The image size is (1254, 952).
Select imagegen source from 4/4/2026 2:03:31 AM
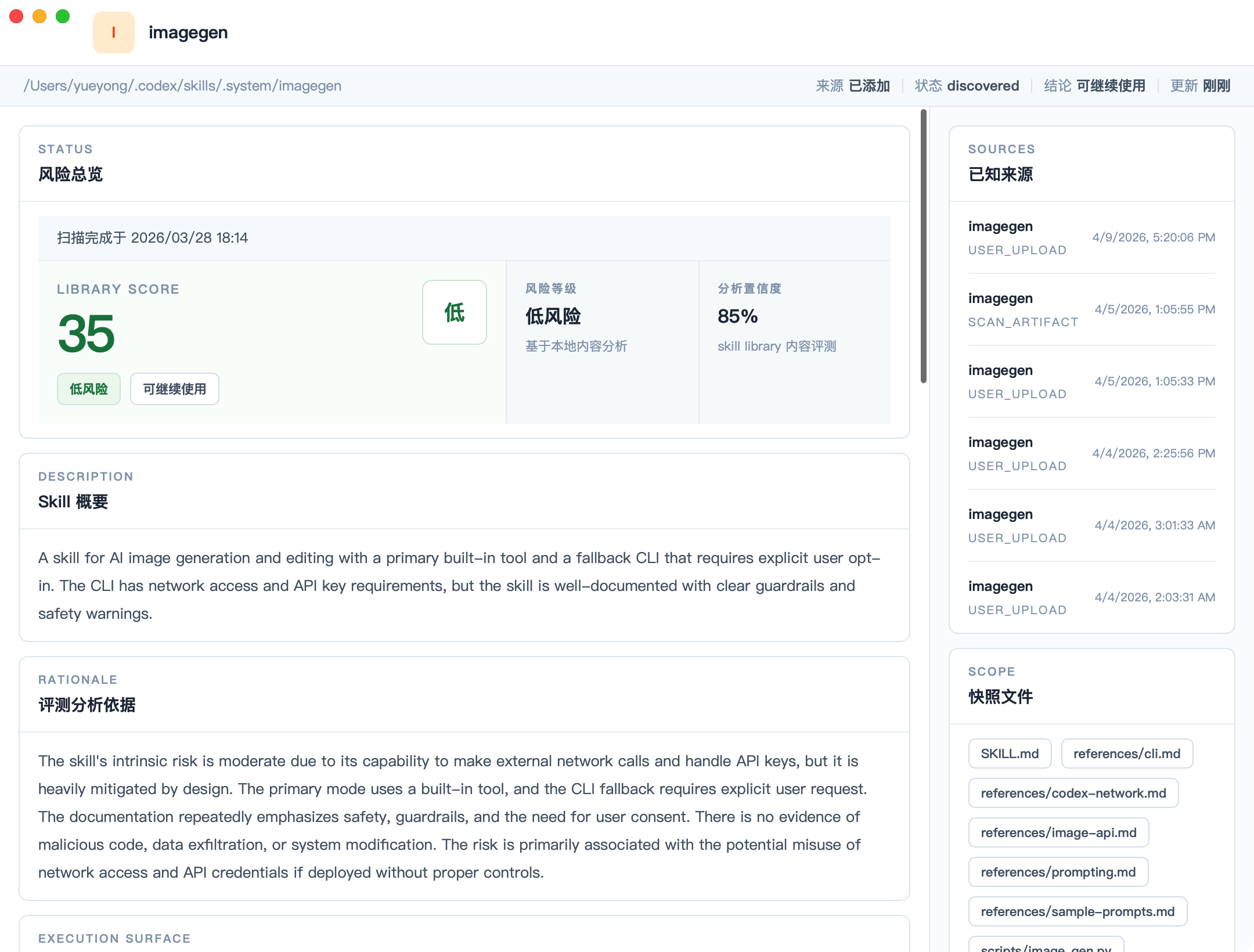[1091, 597]
